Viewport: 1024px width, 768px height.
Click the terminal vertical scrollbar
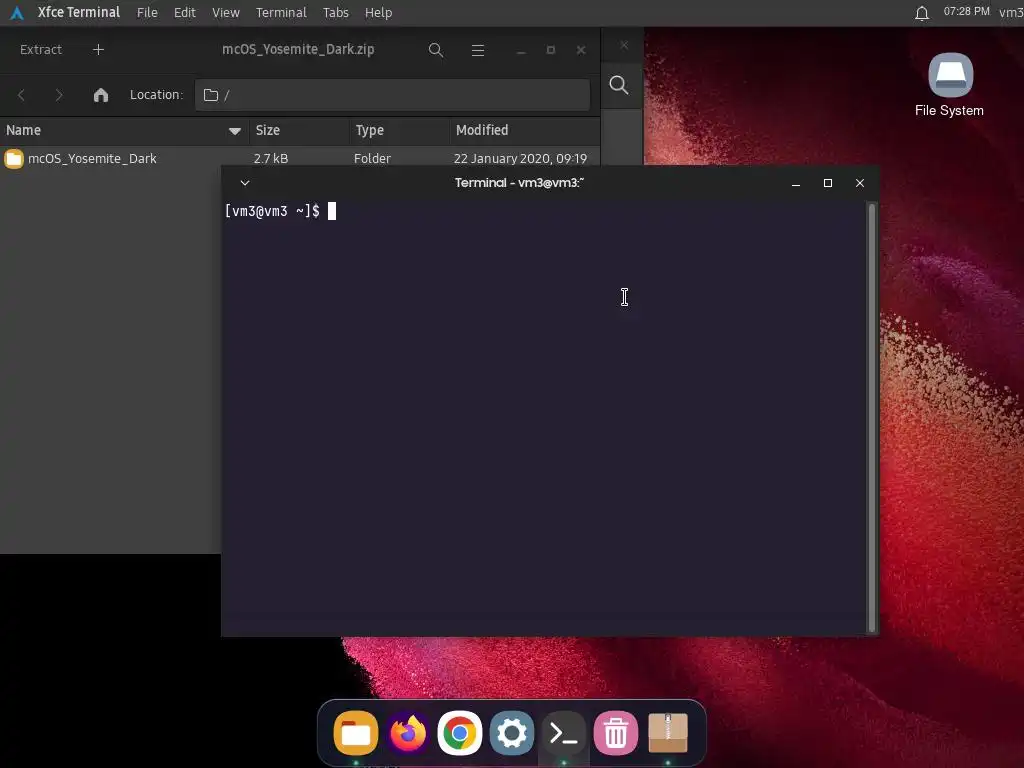pos(871,418)
